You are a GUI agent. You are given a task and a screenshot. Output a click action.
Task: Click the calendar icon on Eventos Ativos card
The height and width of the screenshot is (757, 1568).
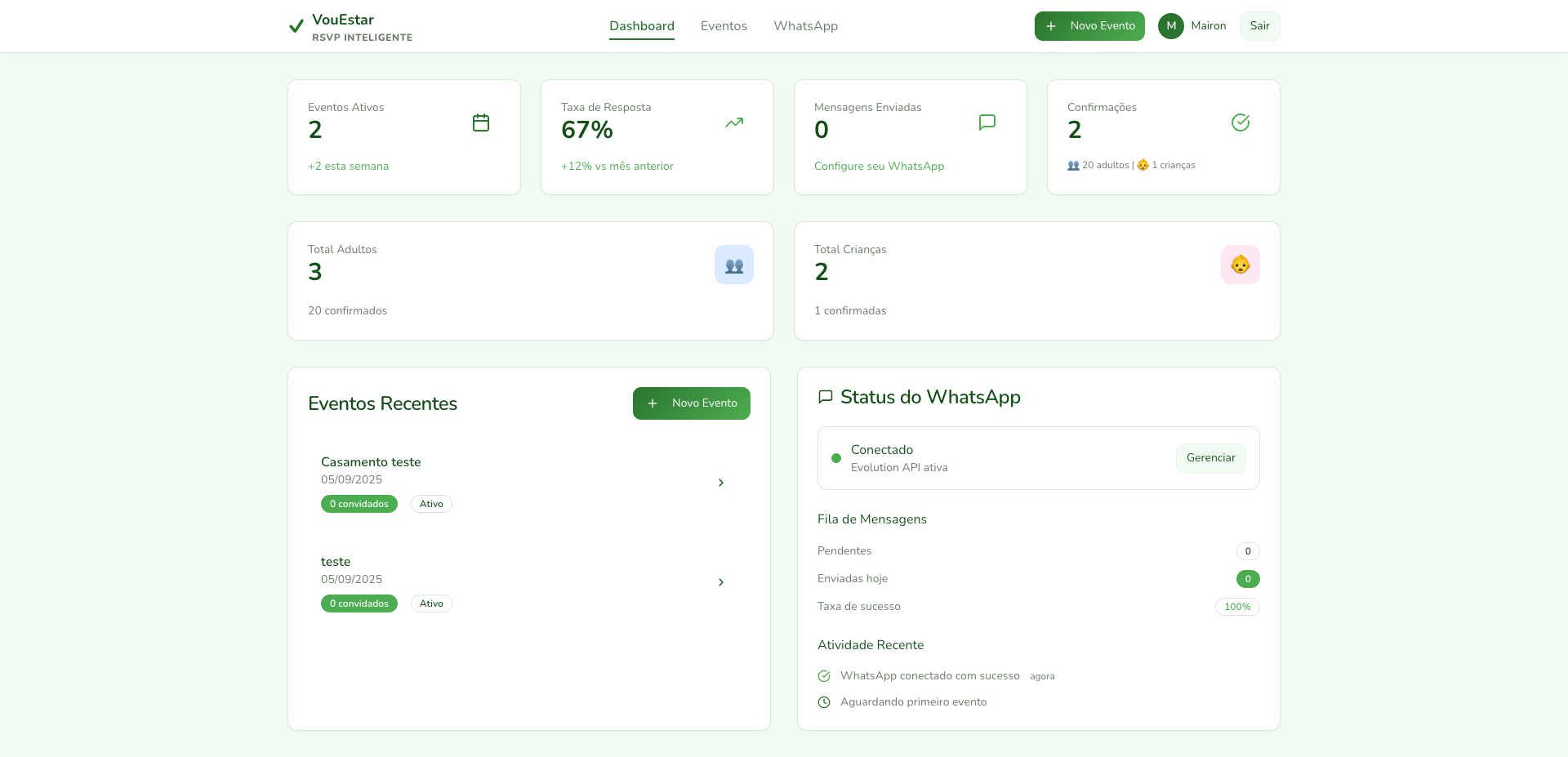481,122
